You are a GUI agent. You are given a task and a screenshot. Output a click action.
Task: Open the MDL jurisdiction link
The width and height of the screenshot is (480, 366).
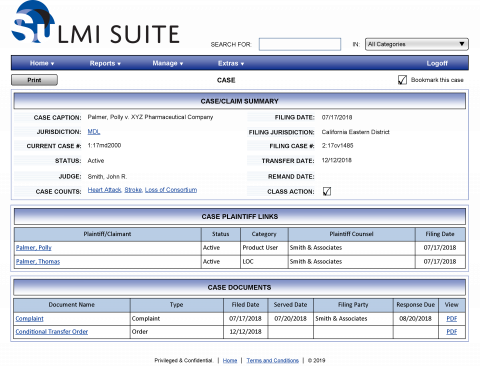(x=94, y=132)
